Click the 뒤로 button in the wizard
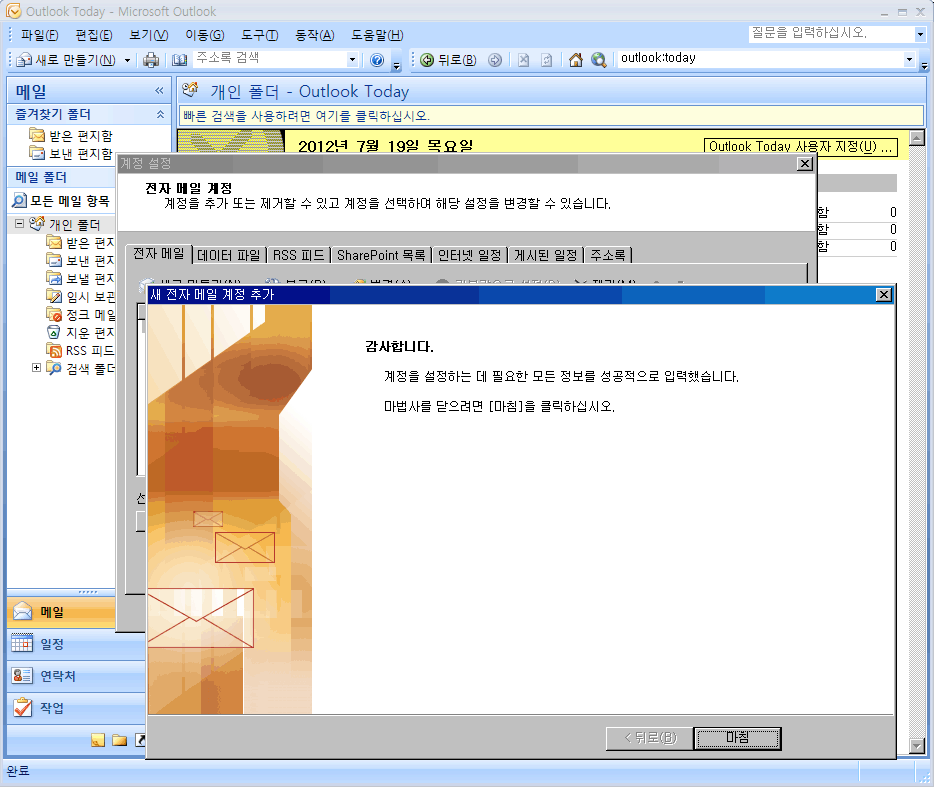934x787 pixels. 650,738
